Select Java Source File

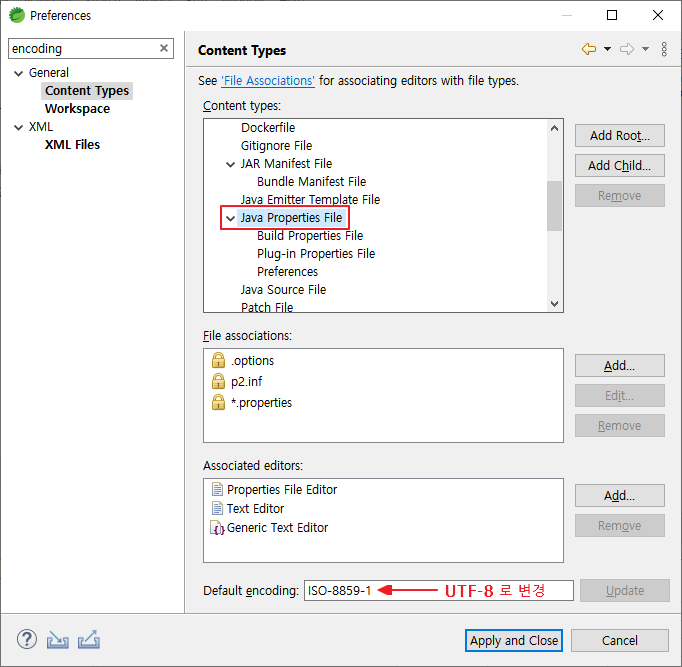[283, 290]
